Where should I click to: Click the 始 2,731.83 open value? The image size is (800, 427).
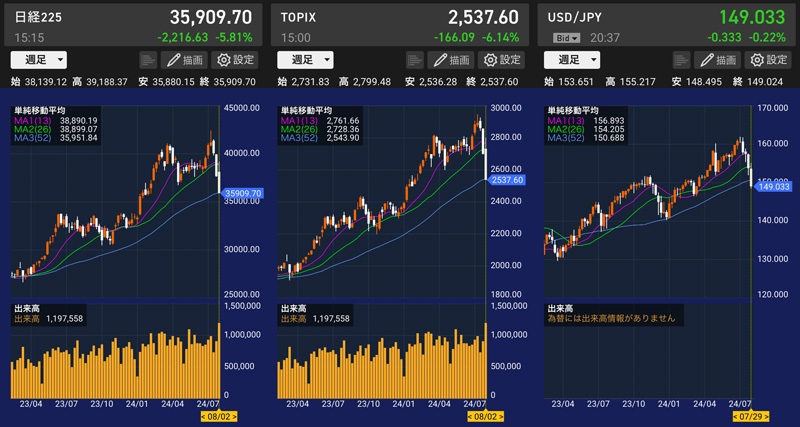303,82
